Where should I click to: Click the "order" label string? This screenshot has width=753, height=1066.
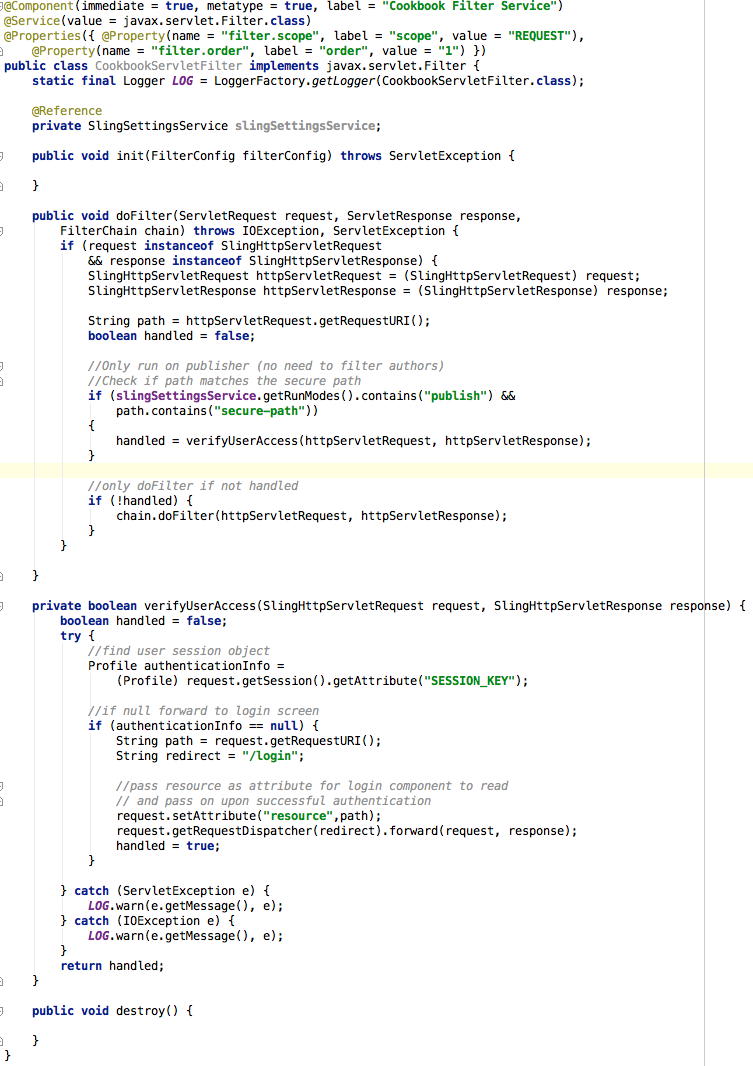coord(343,51)
